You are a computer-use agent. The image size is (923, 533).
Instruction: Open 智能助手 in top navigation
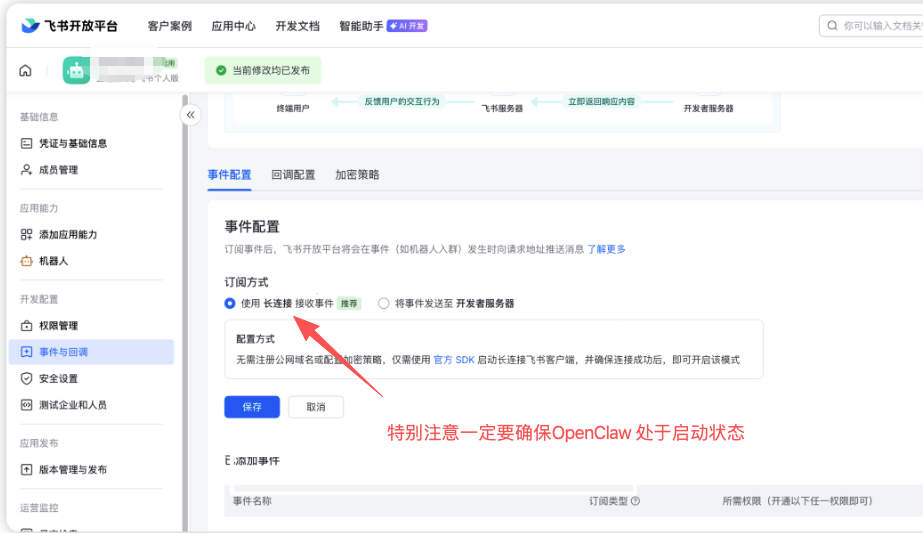361,26
